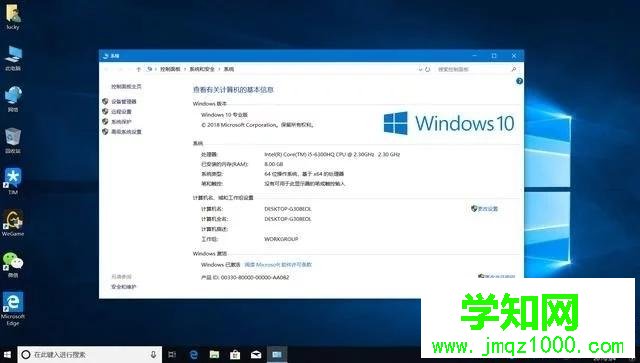Image resolution: width=640 pixels, height=363 pixels.
Task: Open Mail app from the taskbar
Action: (x=256, y=354)
